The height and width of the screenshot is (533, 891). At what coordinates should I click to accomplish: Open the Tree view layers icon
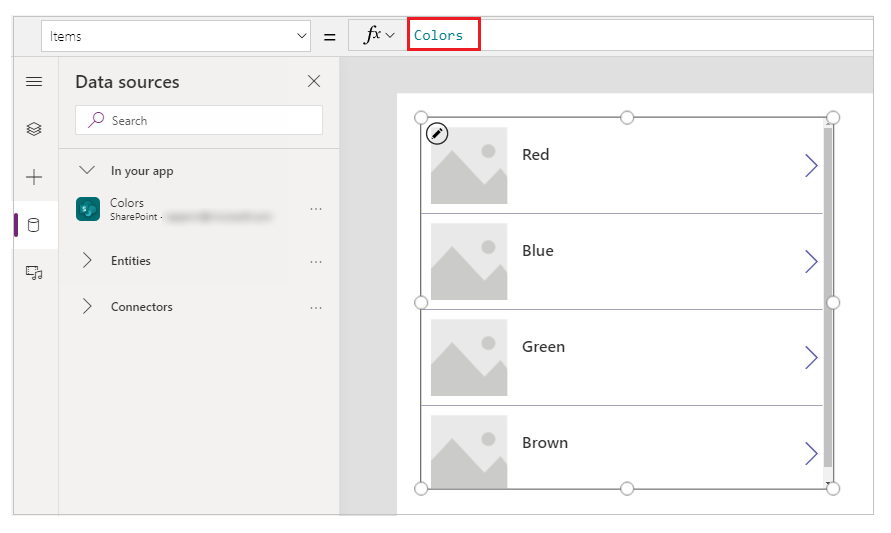(x=34, y=129)
